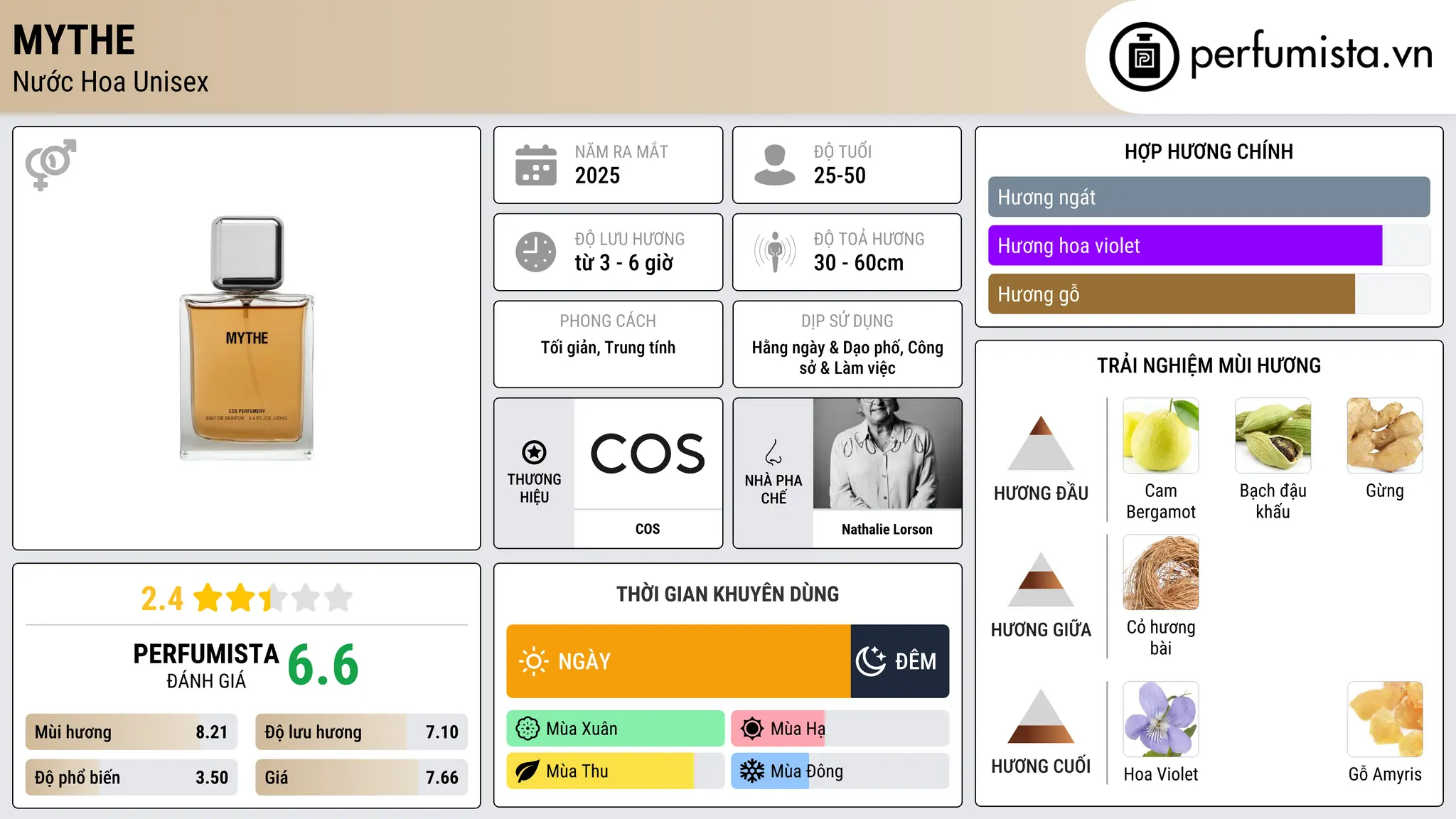This screenshot has width=1456, height=819.
Task: Select the Gỗ Amyris note image
Action: (1385, 719)
